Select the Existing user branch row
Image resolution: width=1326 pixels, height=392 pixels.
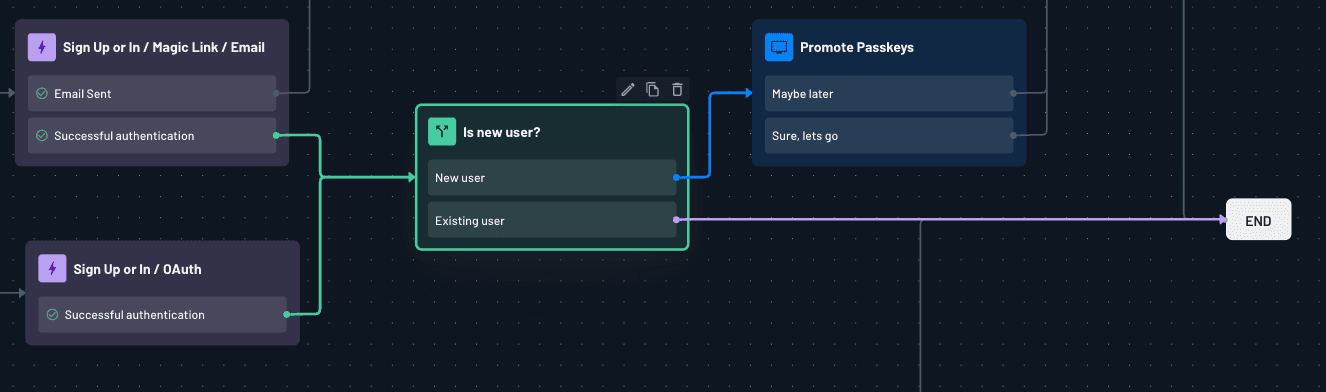point(552,220)
